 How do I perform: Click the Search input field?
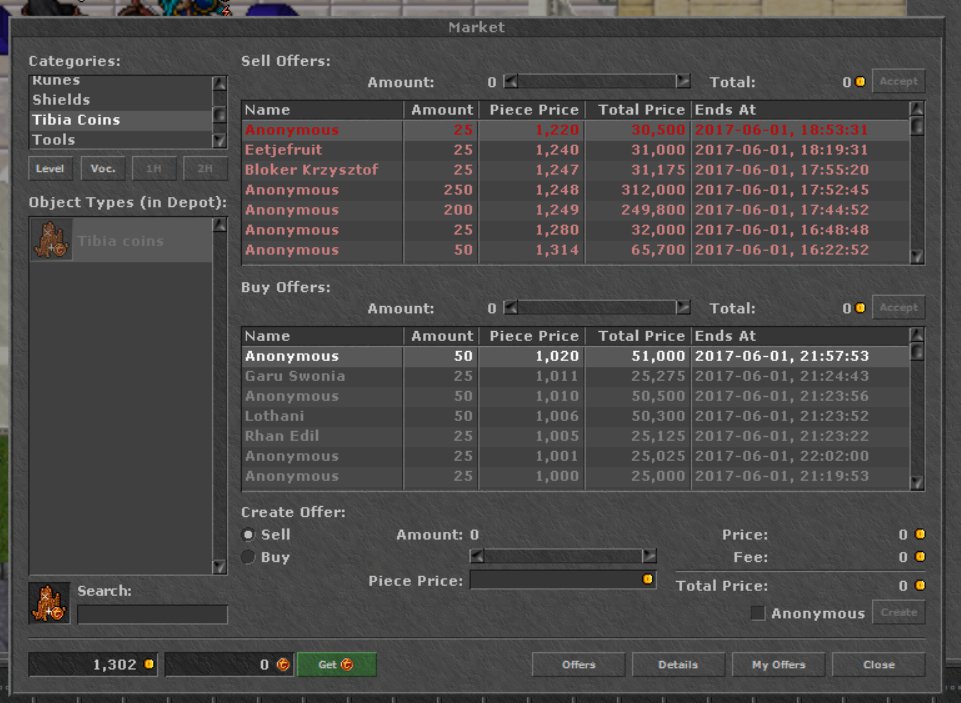[x=152, y=614]
